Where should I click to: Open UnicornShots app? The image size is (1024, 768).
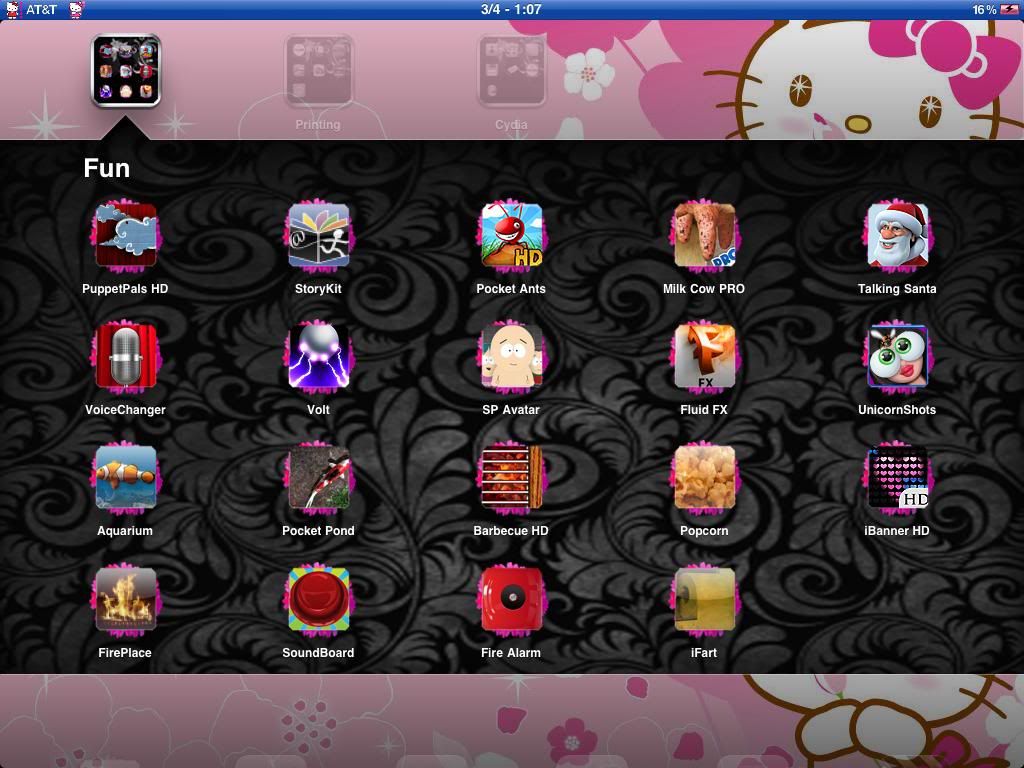(897, 357)
